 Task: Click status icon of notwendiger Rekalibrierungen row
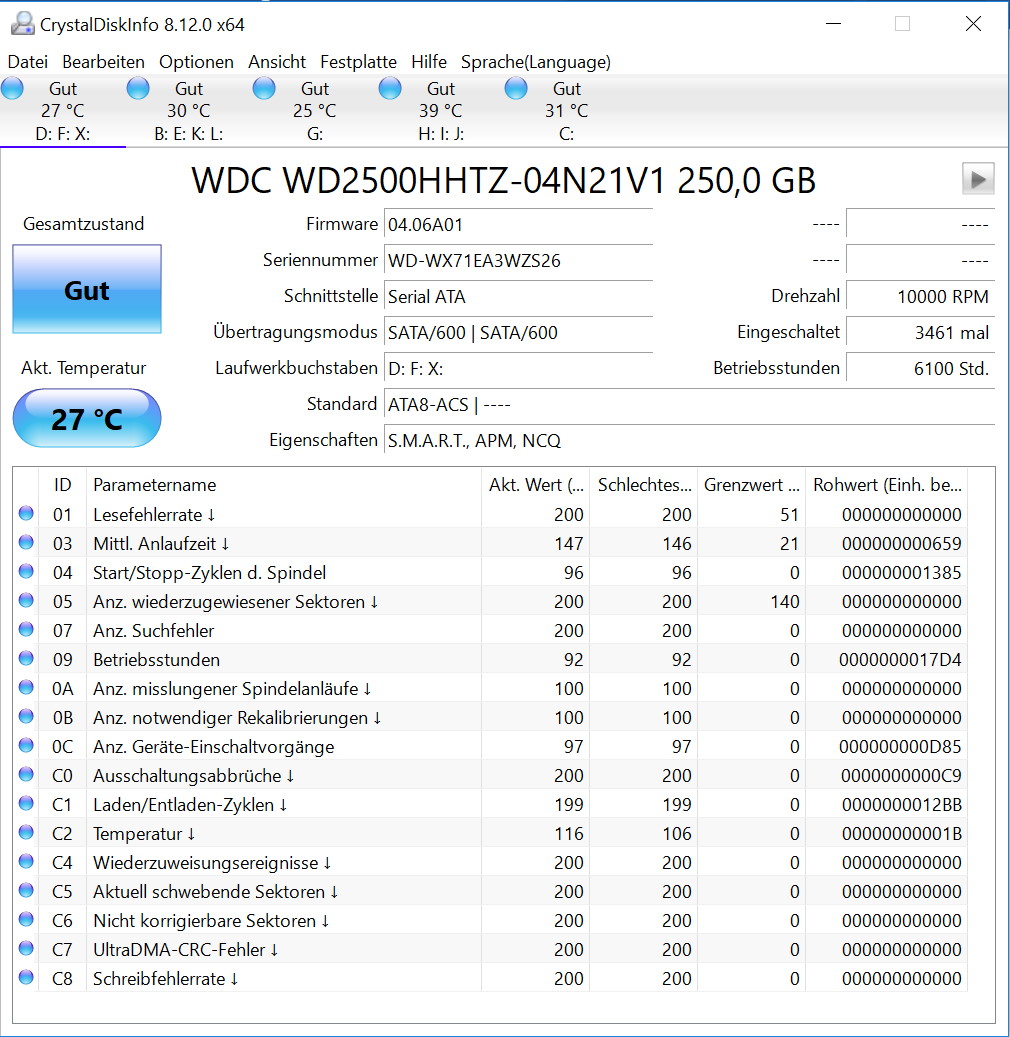[x=26, y=716]
